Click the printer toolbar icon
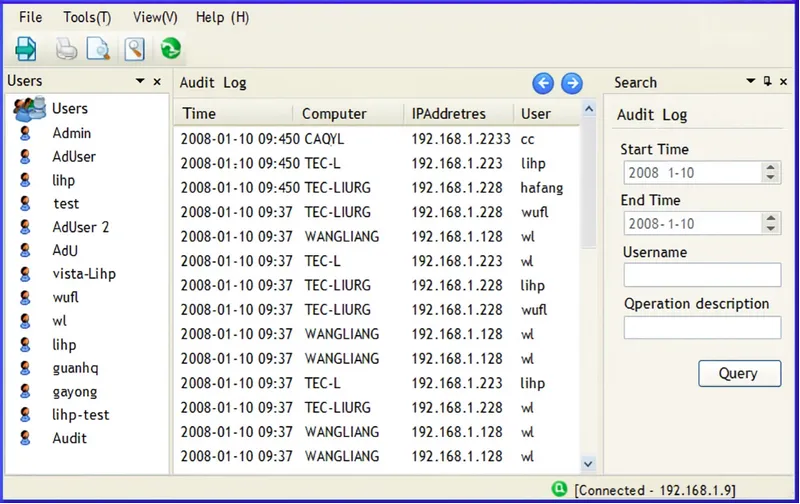 [x=66, y=49]
